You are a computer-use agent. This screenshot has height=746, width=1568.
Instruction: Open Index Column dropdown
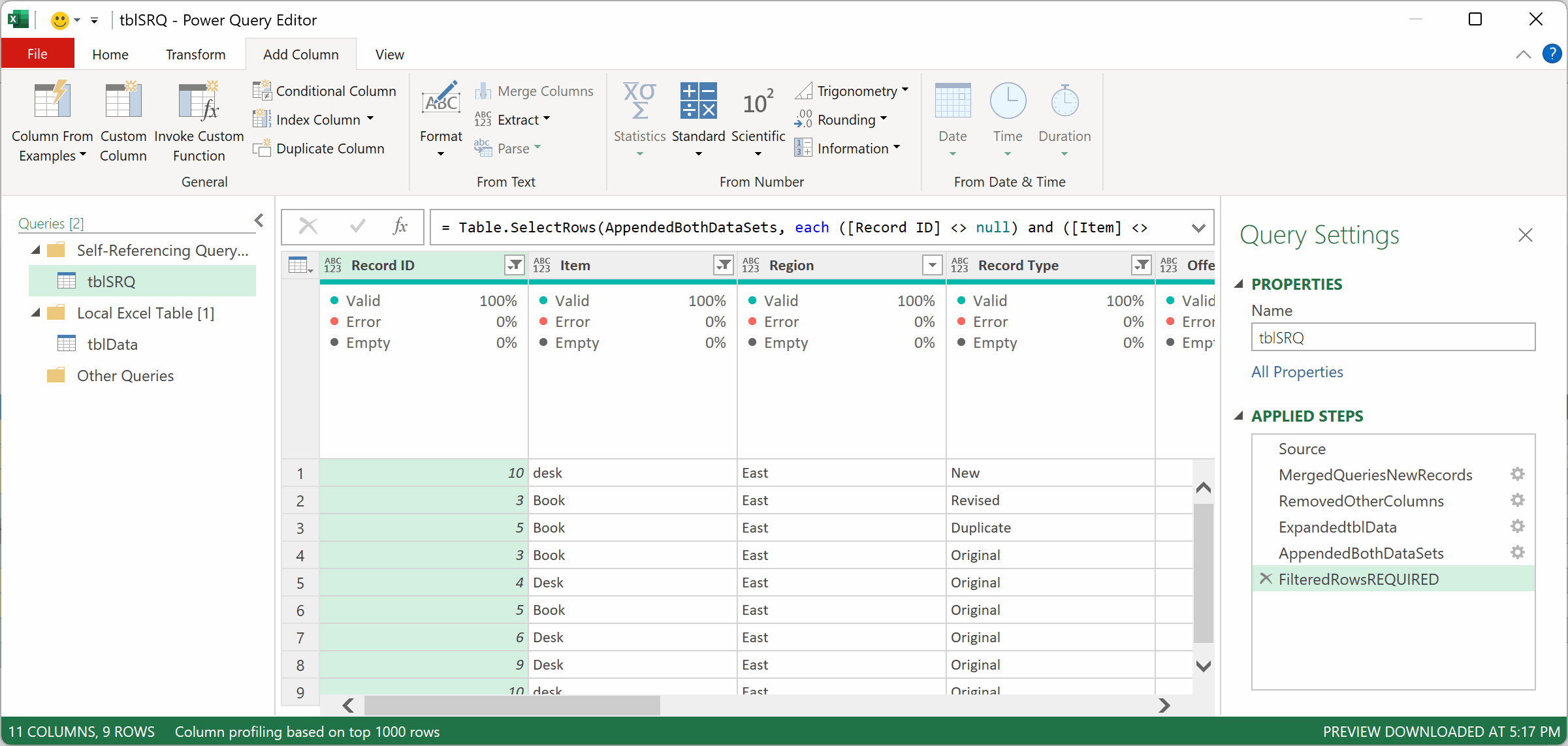[x=370, y=119]
